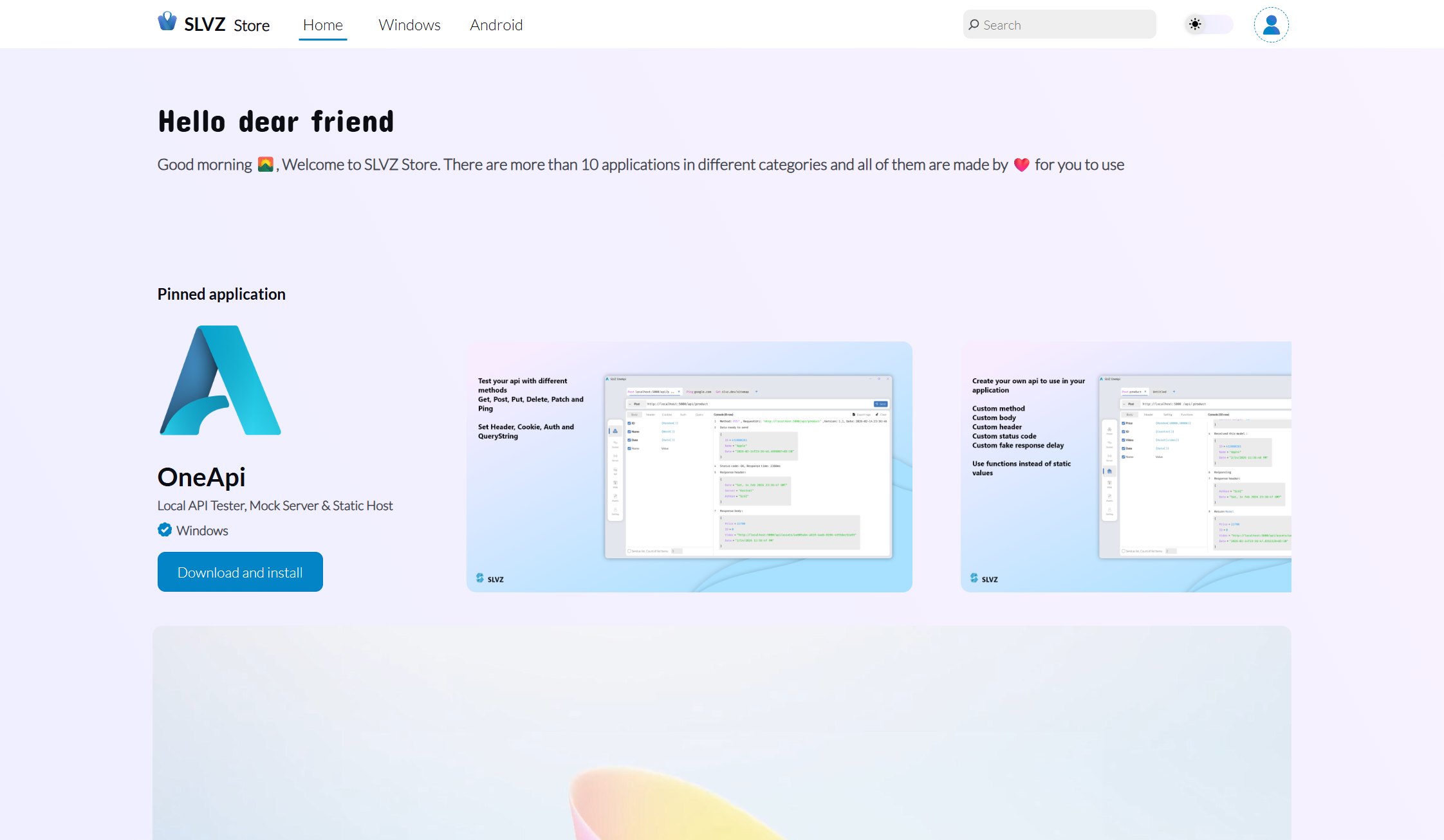Click the Pinned application heading

pos(221,294)
